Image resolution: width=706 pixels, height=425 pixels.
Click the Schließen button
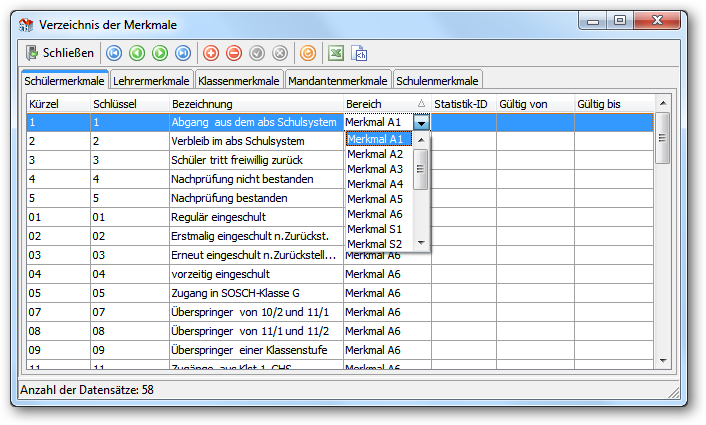click(60, 53)
